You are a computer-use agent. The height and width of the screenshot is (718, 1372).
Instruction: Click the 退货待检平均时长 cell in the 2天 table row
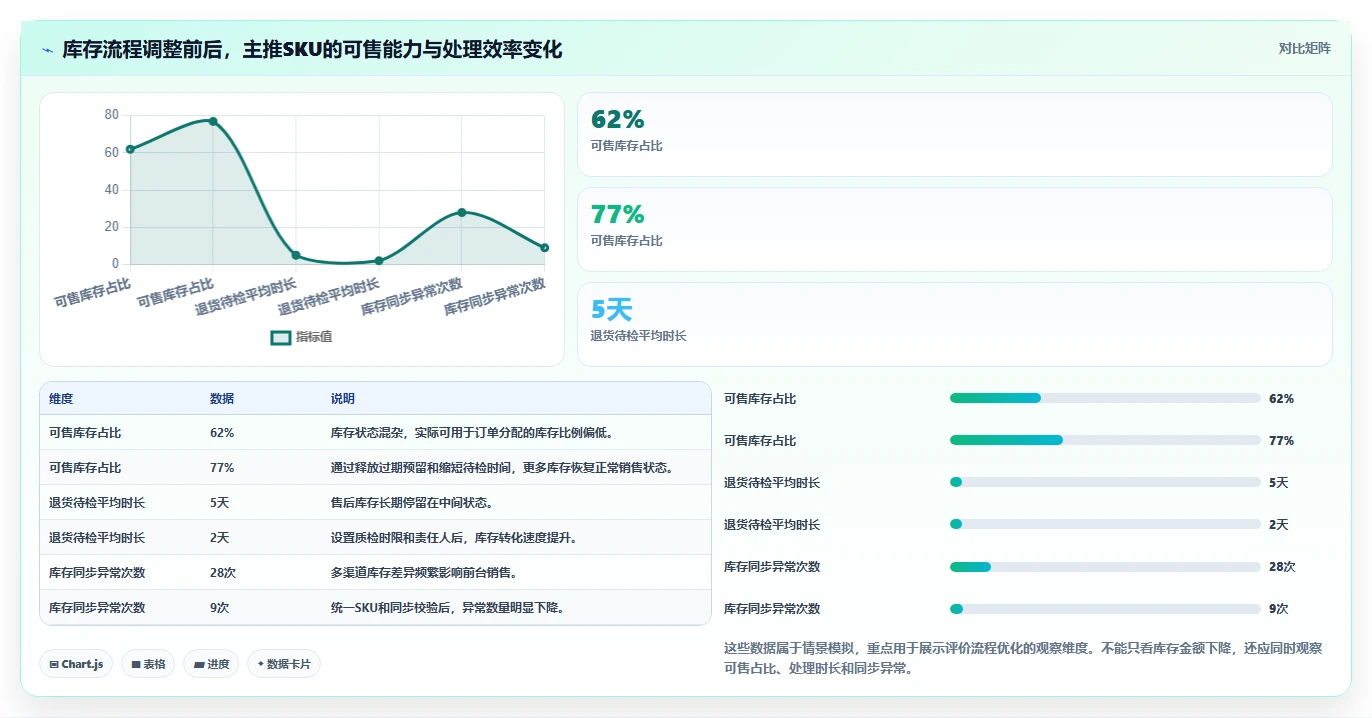(97, 538)
